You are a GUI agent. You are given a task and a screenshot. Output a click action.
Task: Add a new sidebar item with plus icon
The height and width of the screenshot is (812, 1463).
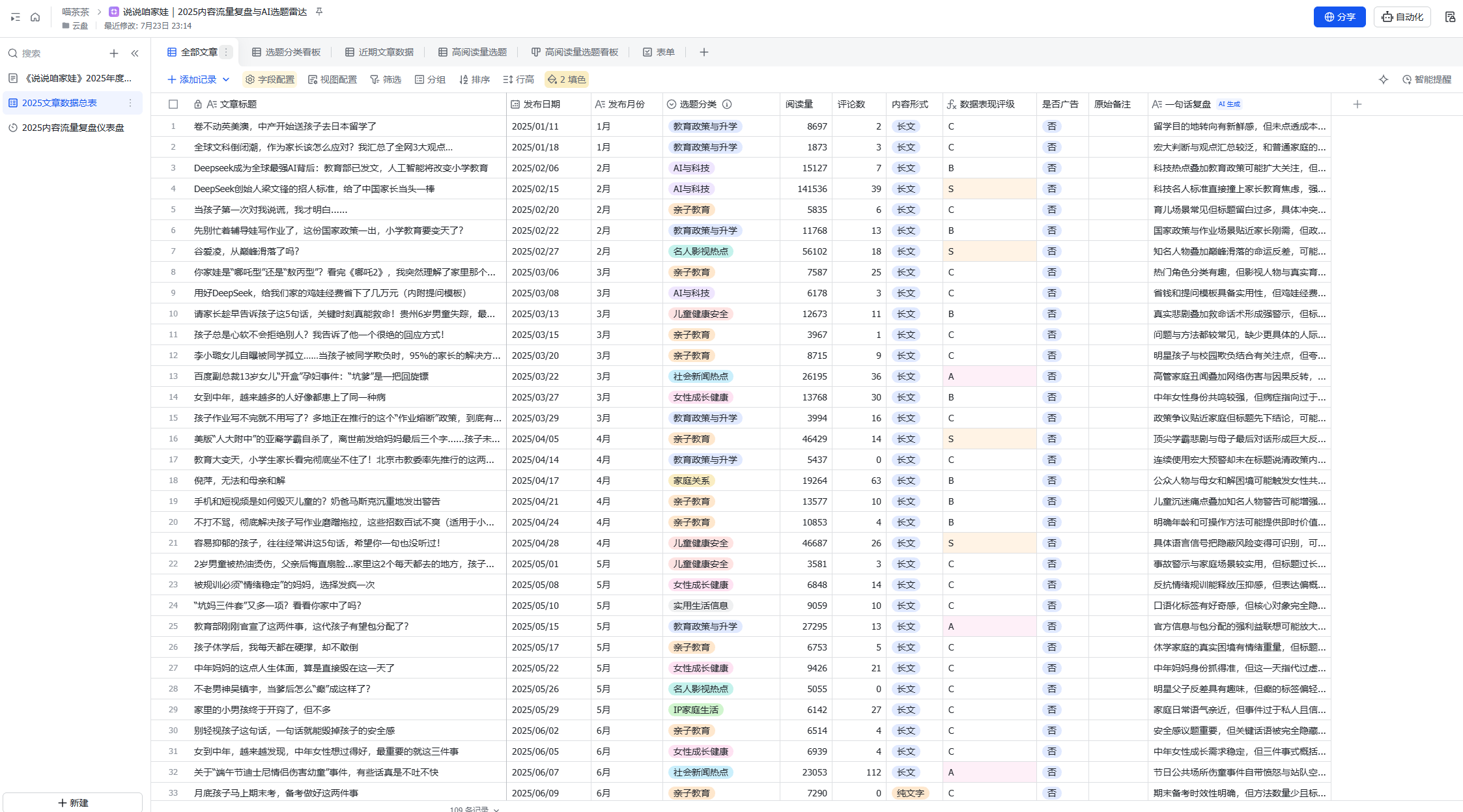(114, 53)
